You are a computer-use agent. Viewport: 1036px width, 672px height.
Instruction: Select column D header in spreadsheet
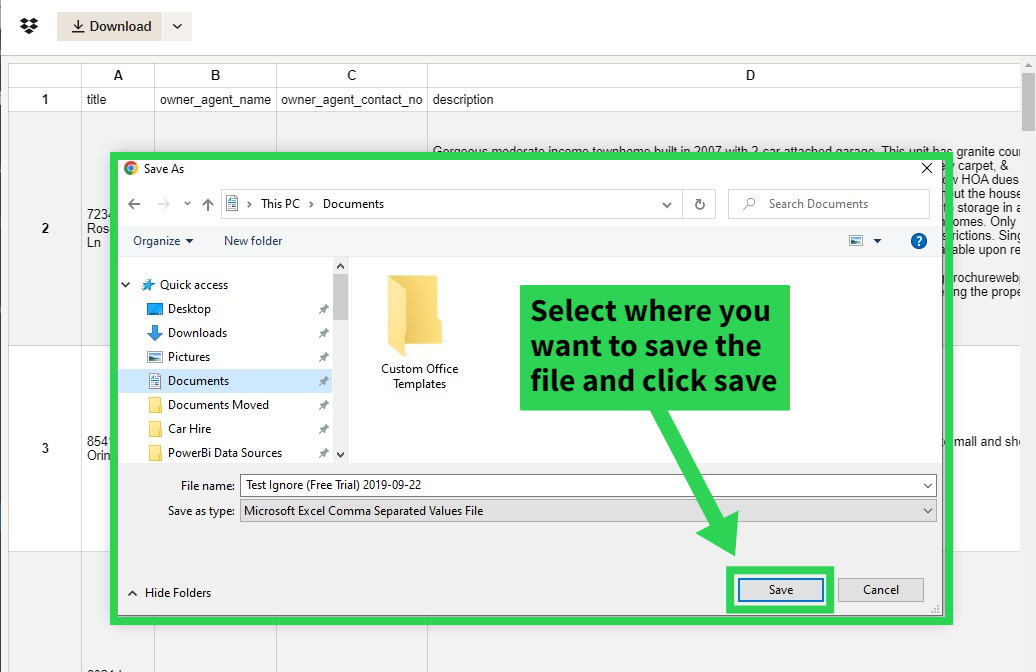coord(723,75)
